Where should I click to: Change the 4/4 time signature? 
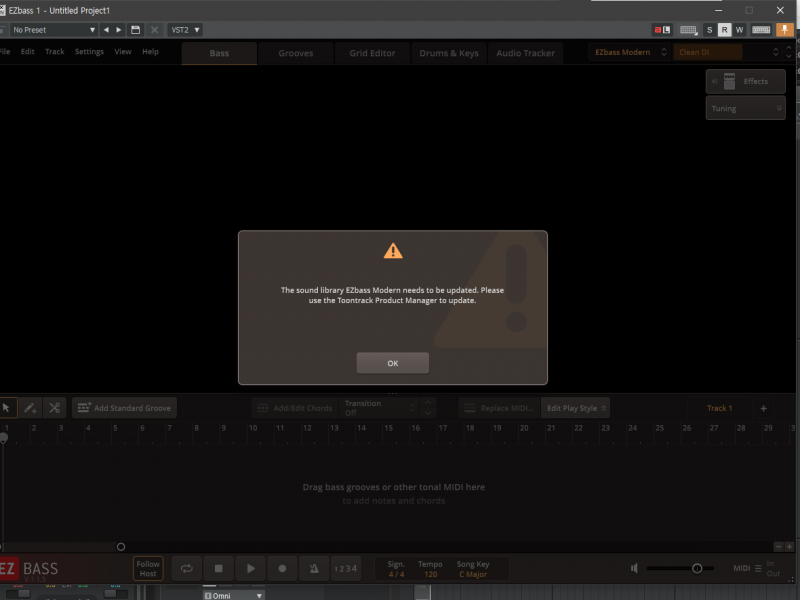tap(396, 574)
